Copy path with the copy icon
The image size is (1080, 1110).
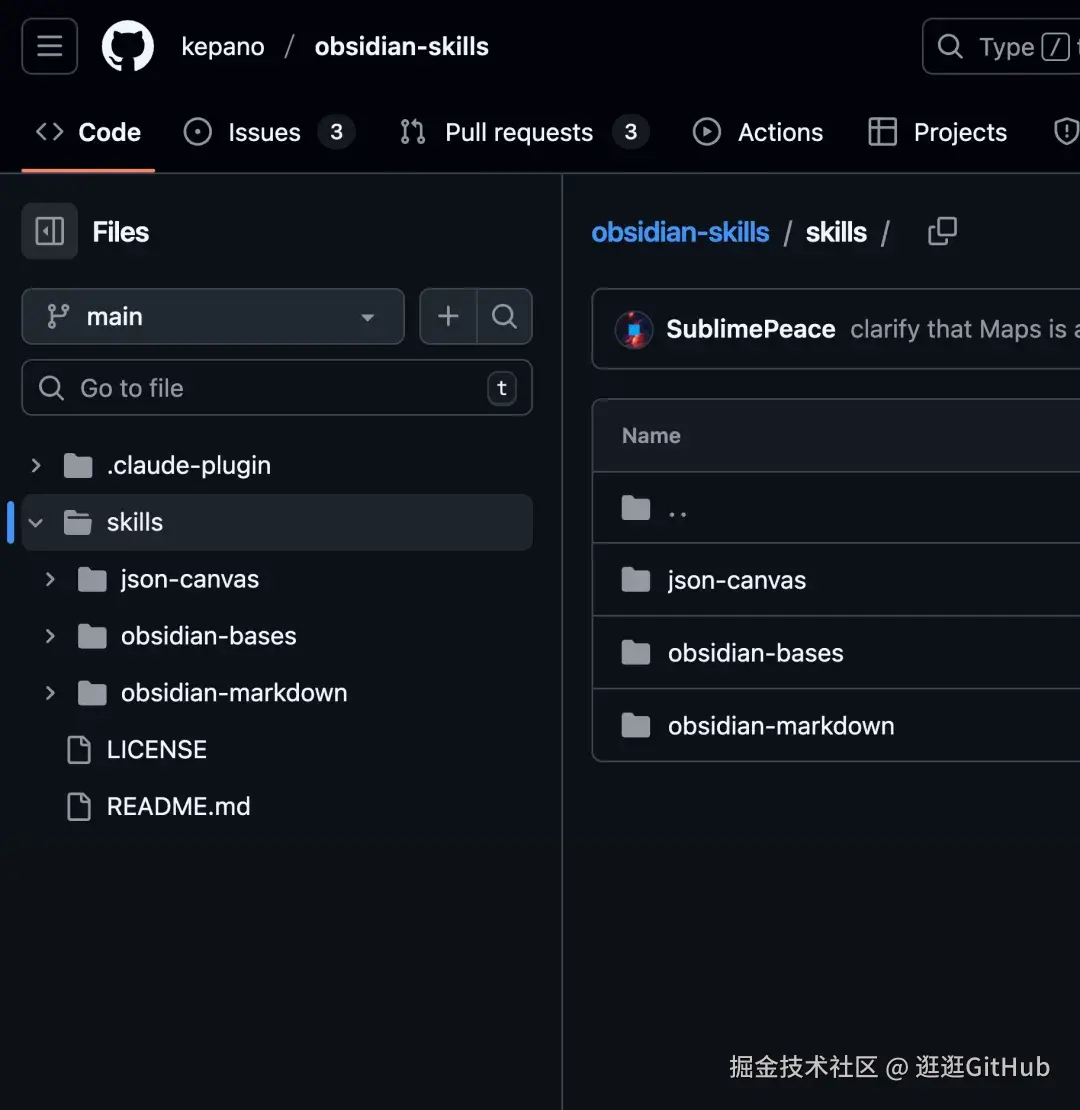[942, 231]
